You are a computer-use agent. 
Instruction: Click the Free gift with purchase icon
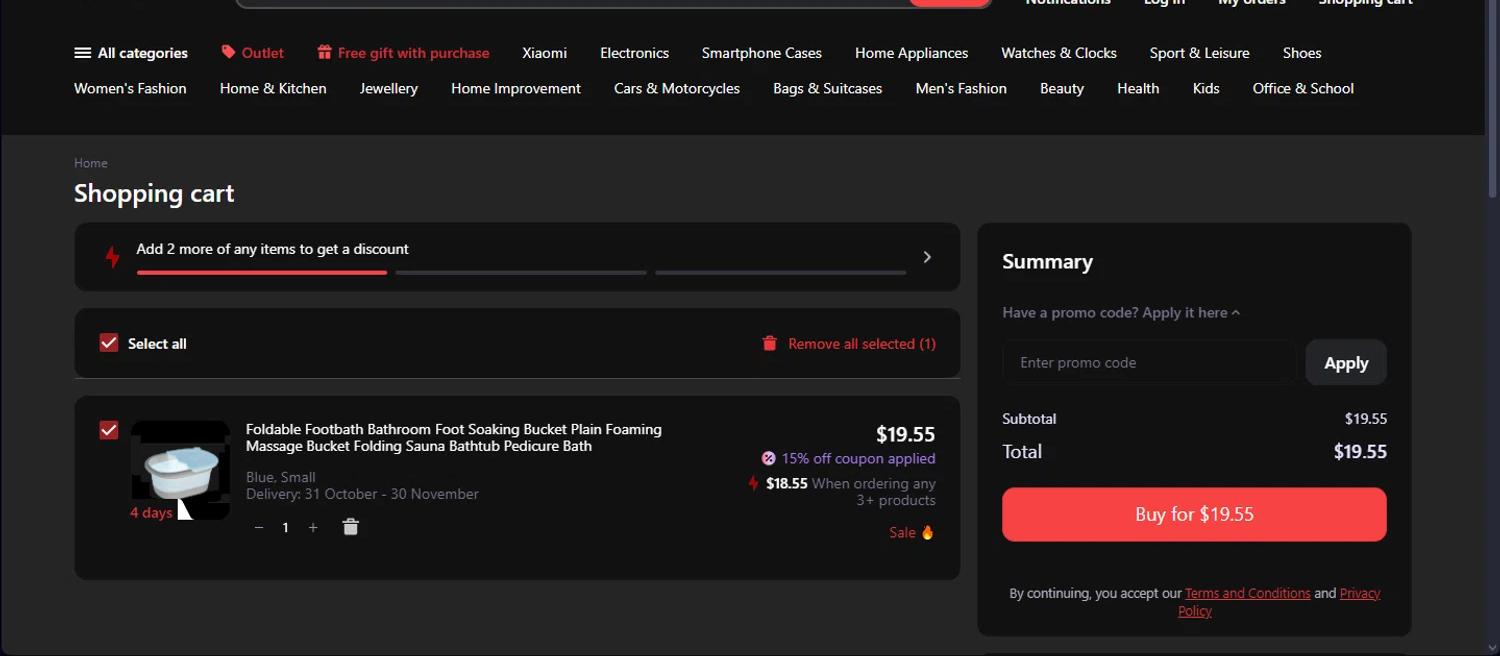pyautogui.click(x=324, y=52)
